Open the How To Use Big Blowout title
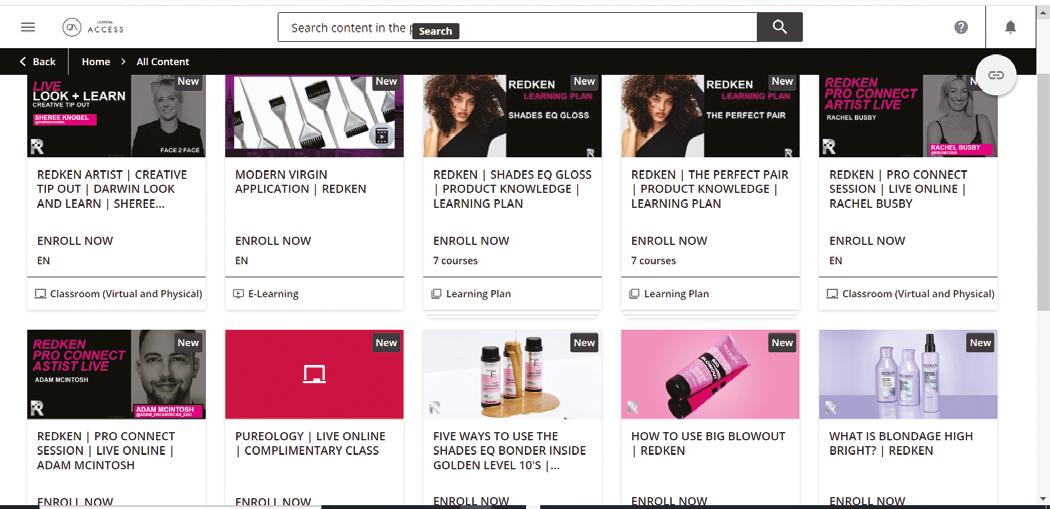The image size is (1050, 509). pos(708,443)
